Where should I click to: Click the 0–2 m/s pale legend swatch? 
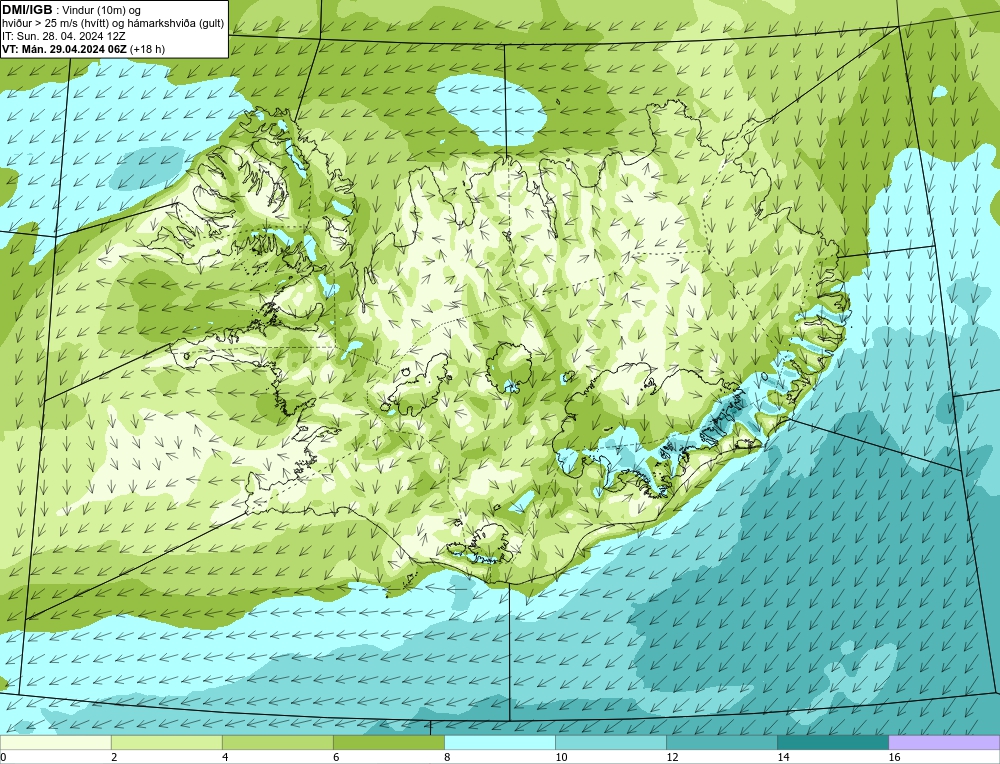point(55,742)
